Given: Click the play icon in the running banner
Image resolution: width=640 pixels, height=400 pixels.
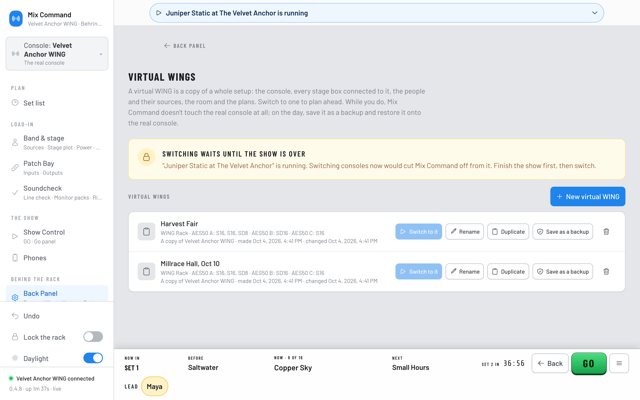Looking at the screenshot, I should click(x=159, y=13).
